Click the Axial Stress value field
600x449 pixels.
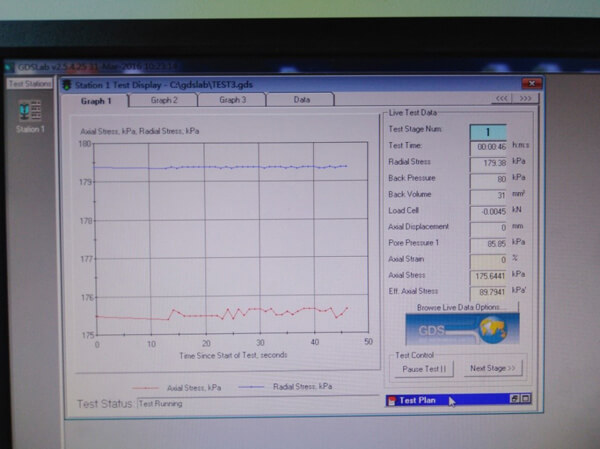pyautogui.click(x=488, y=275)
